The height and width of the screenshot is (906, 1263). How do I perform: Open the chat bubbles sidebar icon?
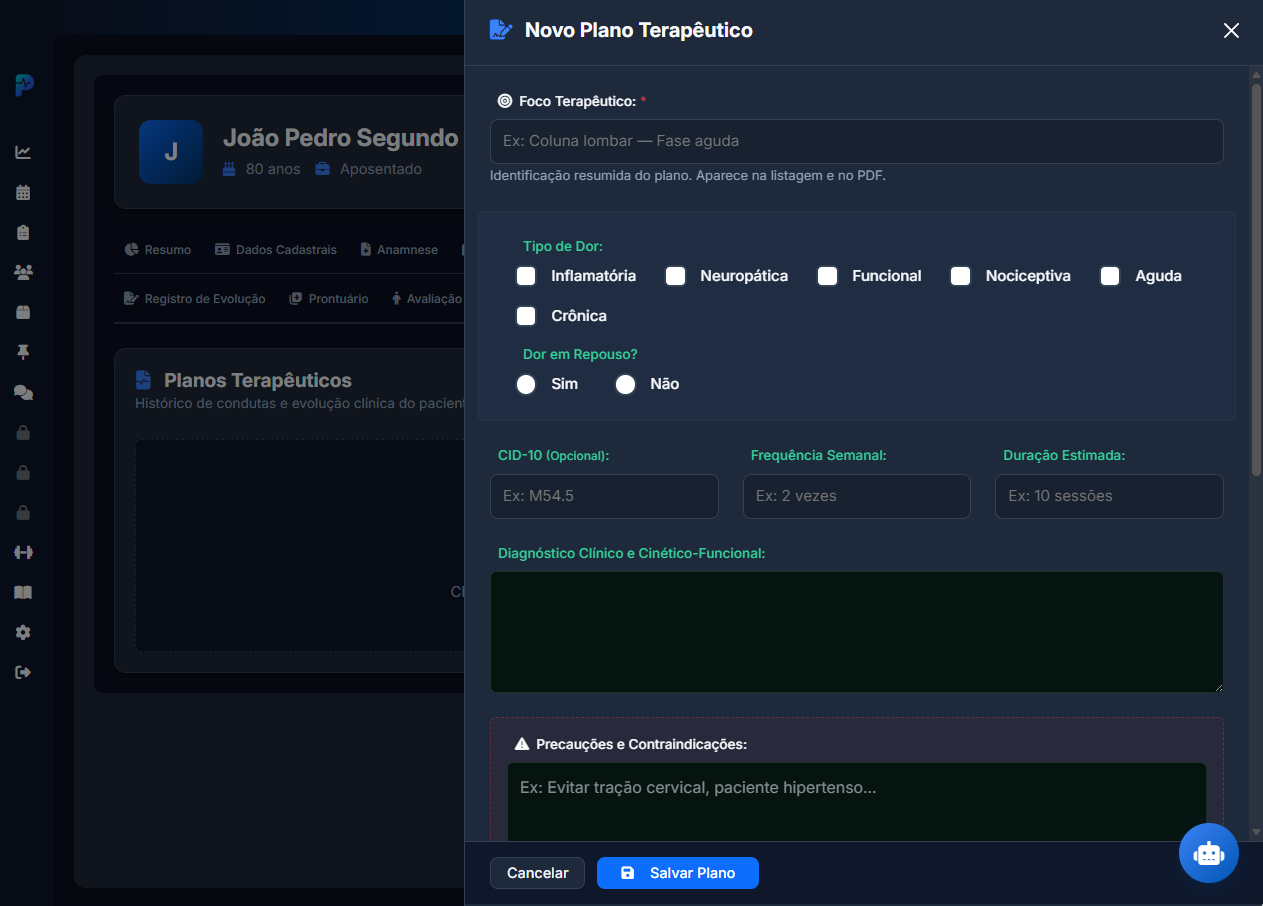(23, 392)
